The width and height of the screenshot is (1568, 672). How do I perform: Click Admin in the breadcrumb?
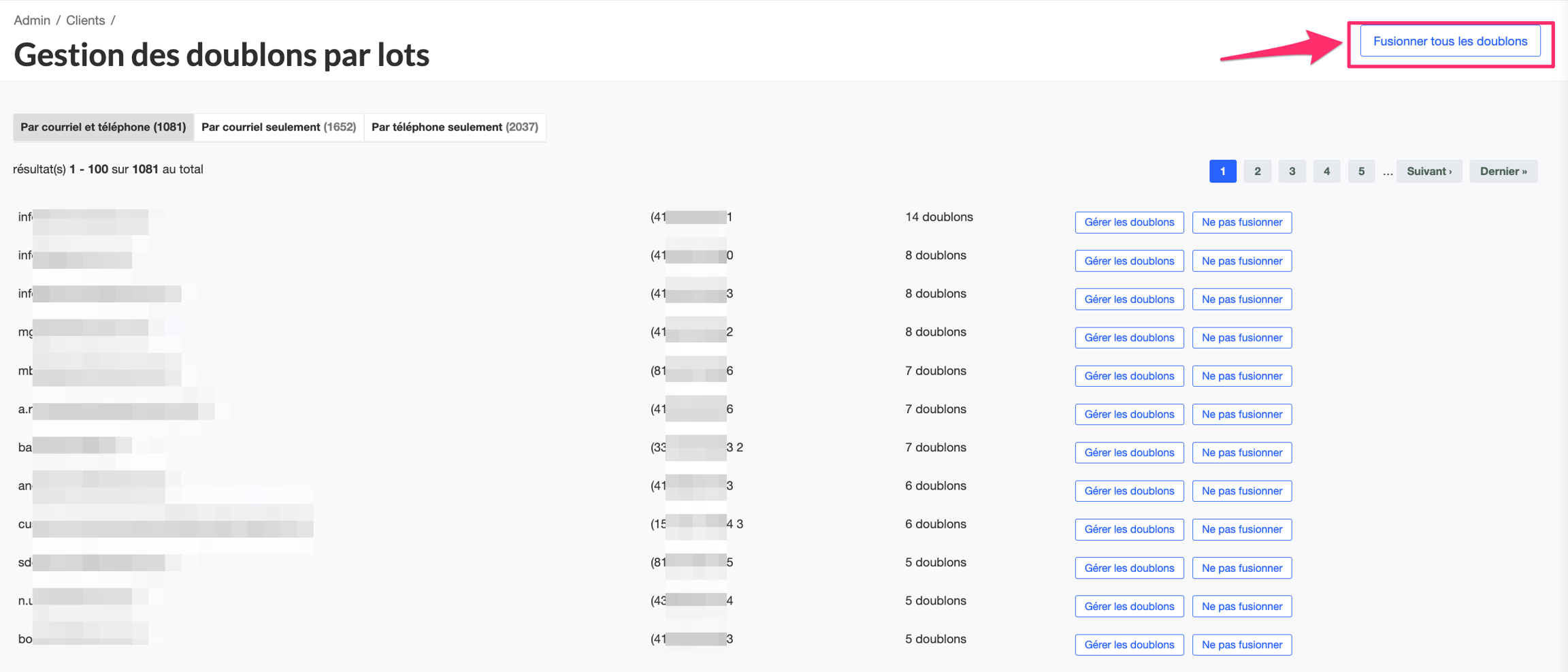coord(32,20)
